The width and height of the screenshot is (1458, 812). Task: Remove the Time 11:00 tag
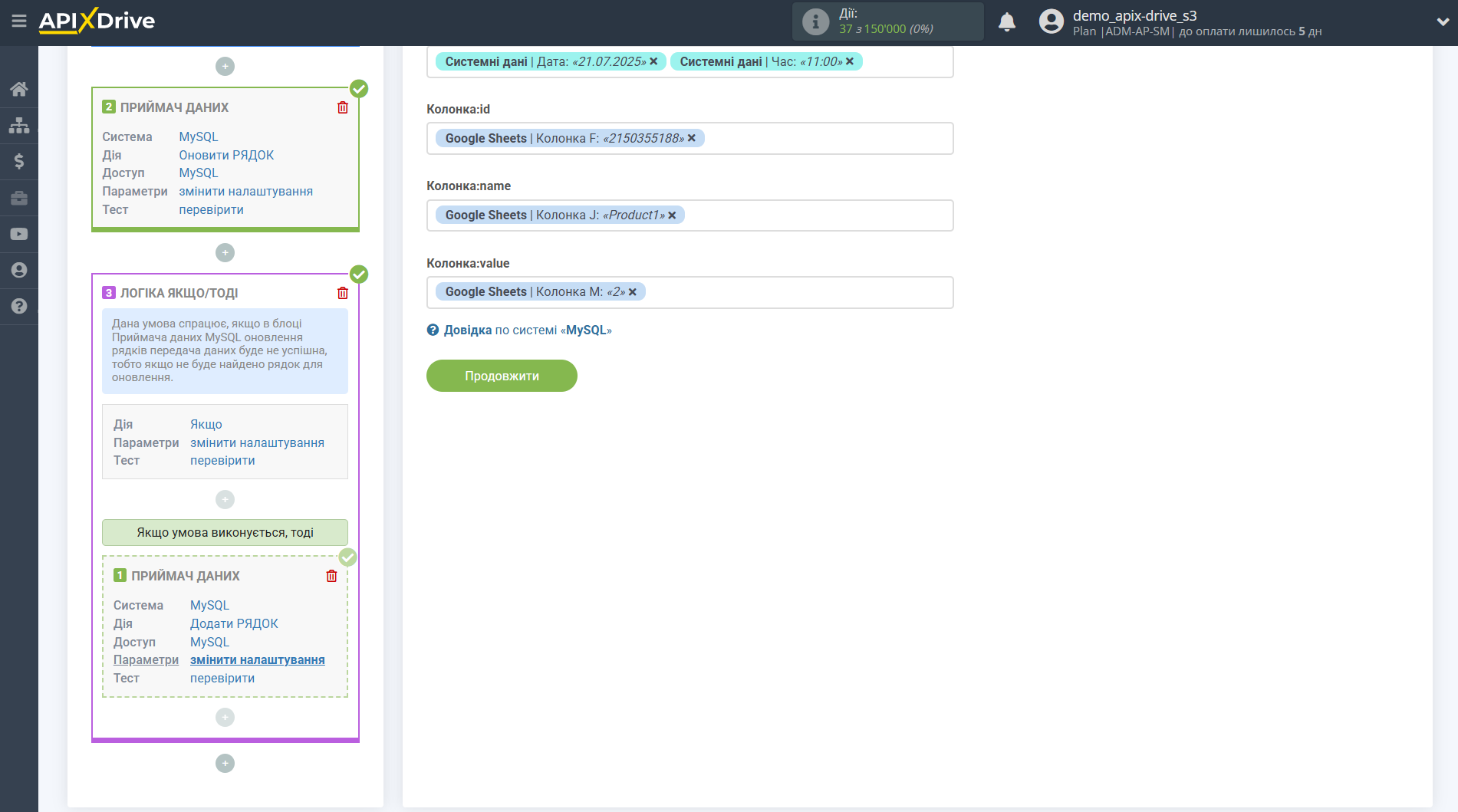(x=850, y=61)
